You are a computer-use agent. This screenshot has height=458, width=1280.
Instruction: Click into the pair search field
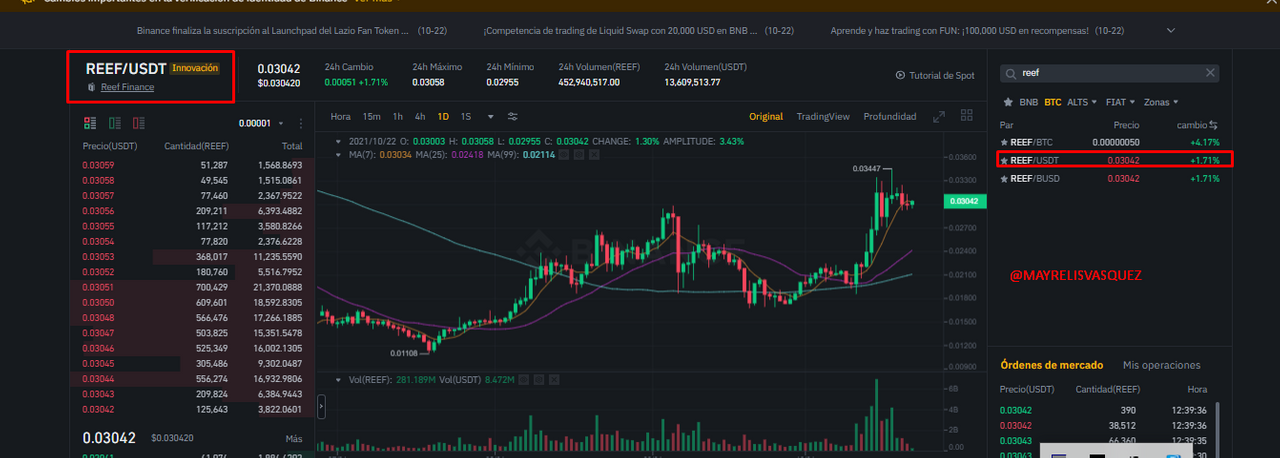(1110, 73)
